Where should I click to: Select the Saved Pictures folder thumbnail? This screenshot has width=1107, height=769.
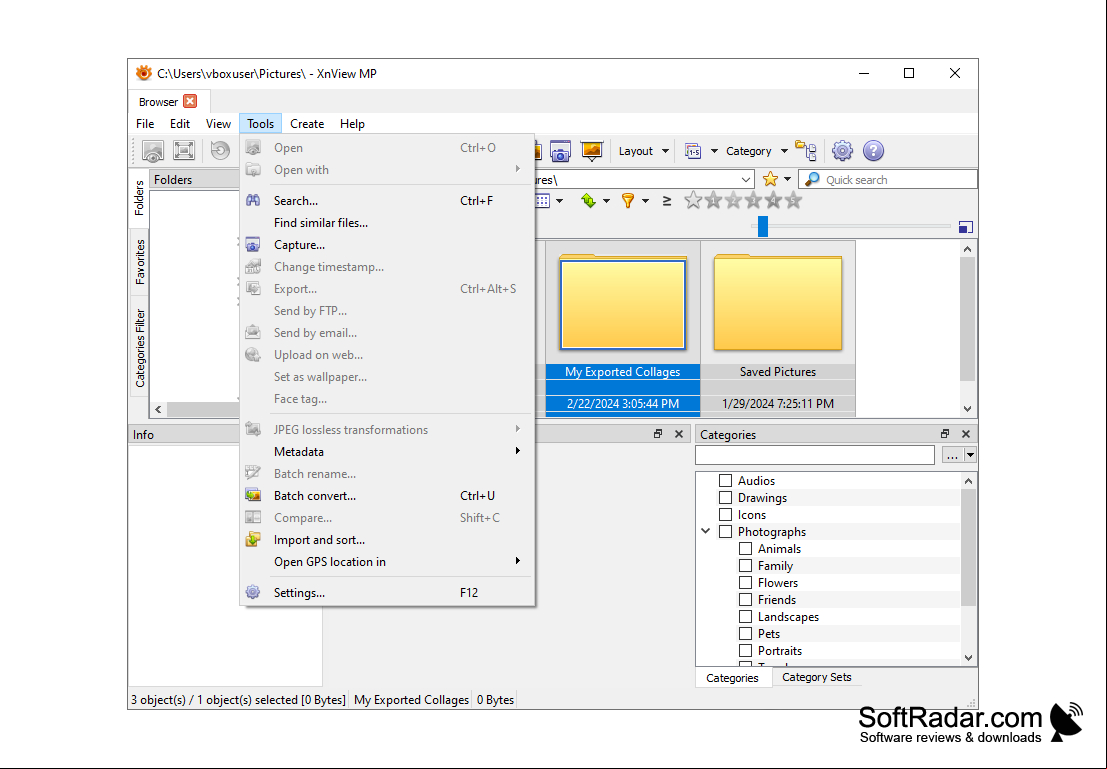(778, 328)
